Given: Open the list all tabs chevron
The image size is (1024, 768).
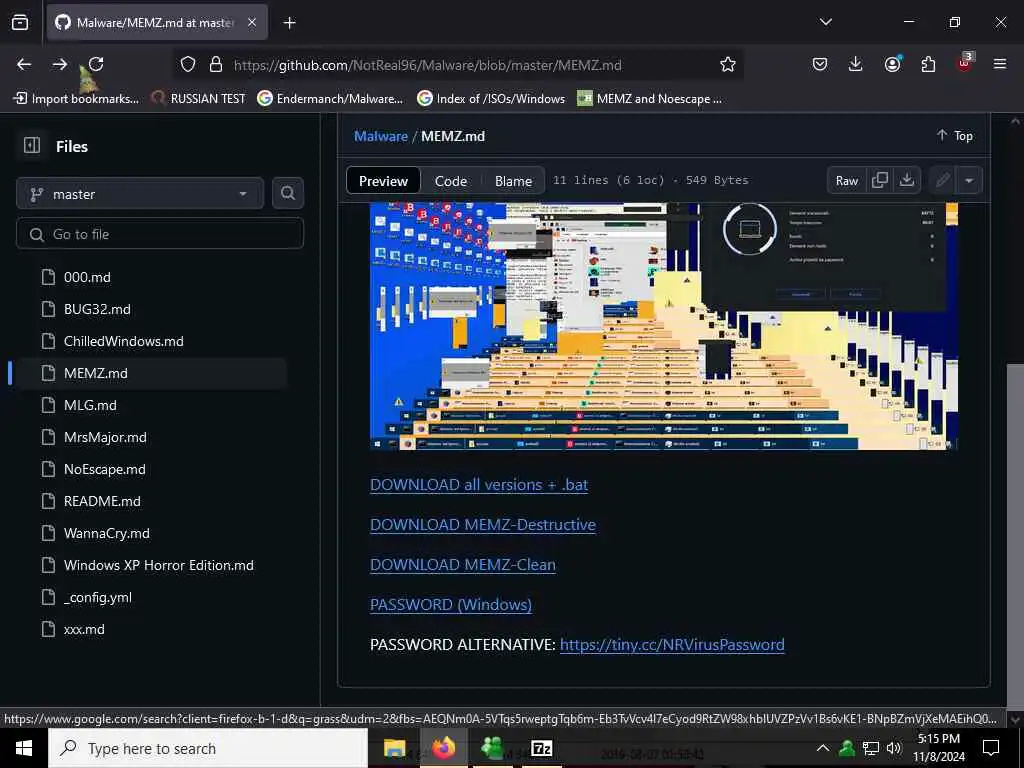Looking at the screenshot, I should 825,22.
